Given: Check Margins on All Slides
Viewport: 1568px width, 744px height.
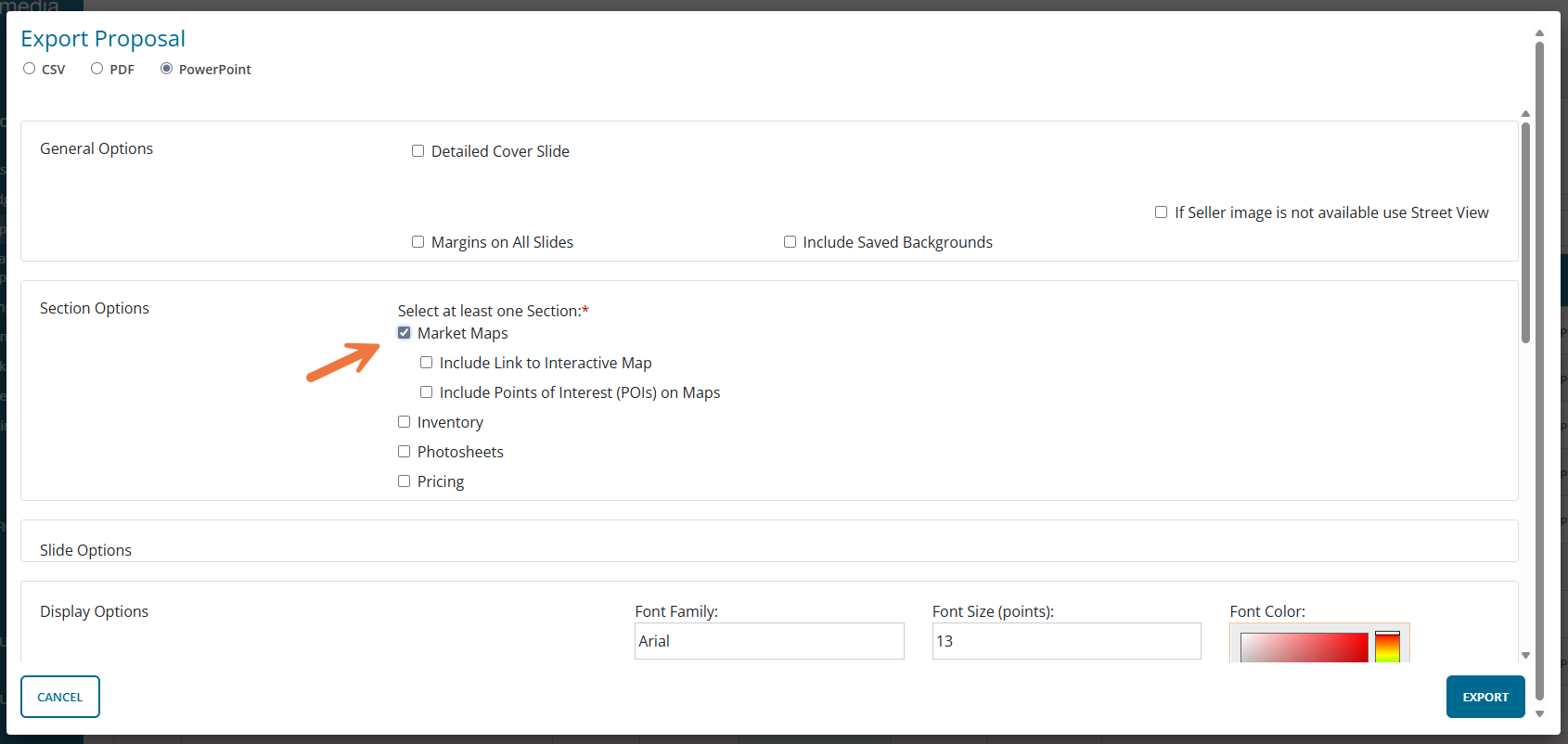Looking at the screenshot, I should point(418,242).
